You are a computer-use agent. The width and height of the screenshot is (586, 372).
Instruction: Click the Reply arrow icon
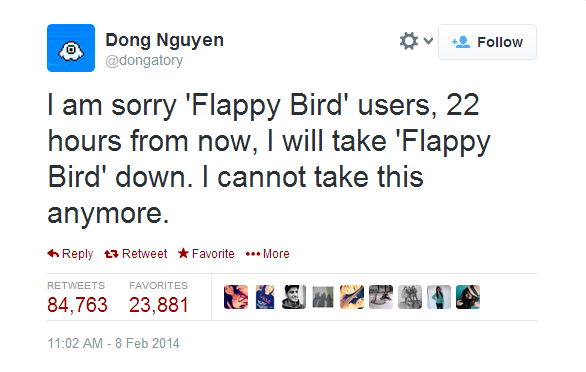[53, 254]
